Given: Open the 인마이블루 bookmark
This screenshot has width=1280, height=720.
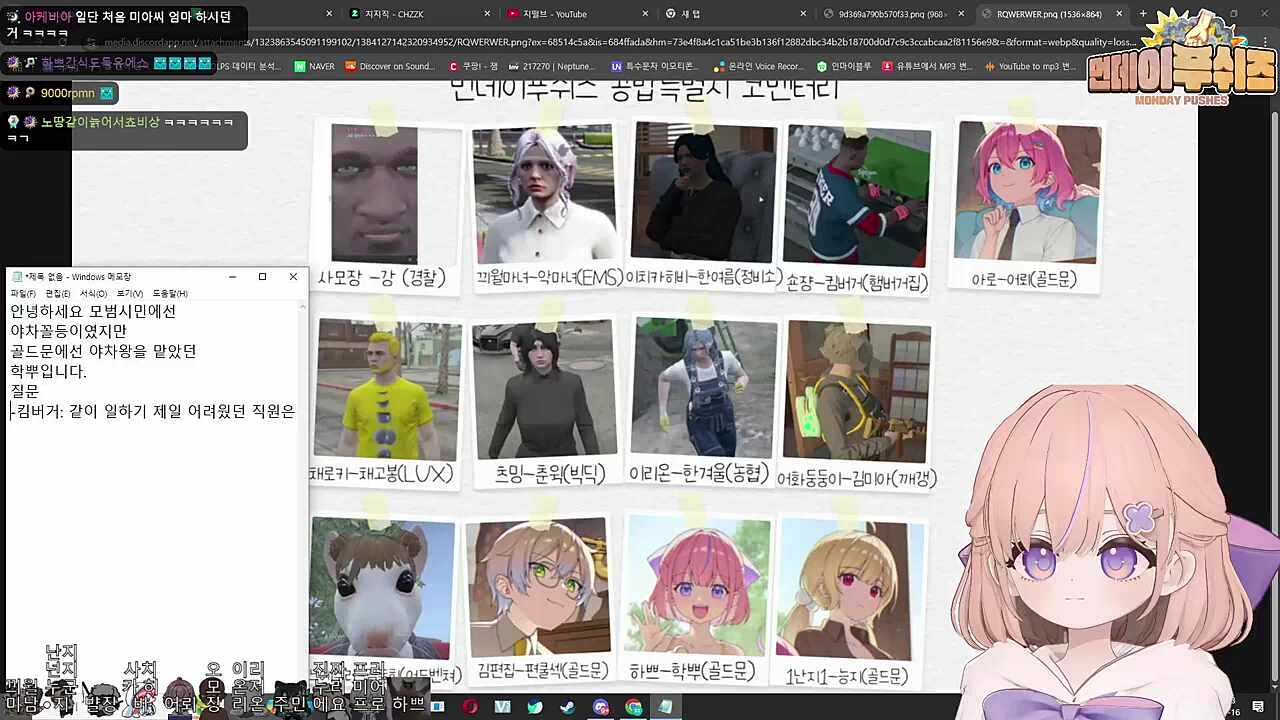Looking at the screenshot, I should coord(845,66).
